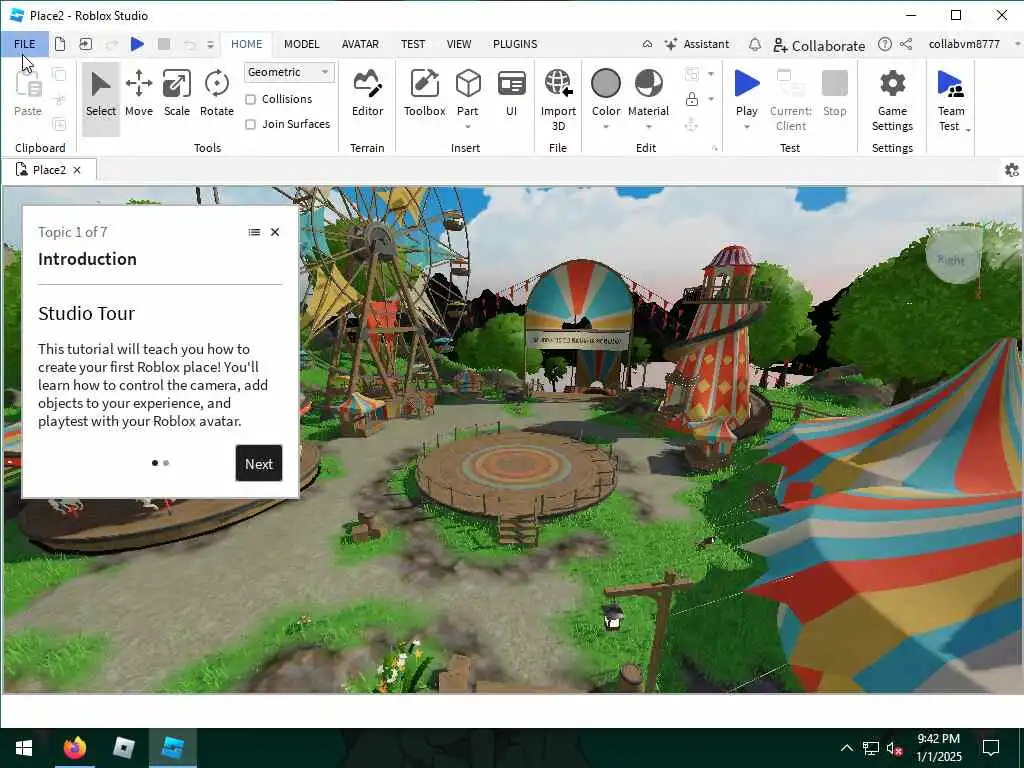Click the Edit group dialog launcher
Viewport: 1024px width, 768px height.
(x=714, y=148)
